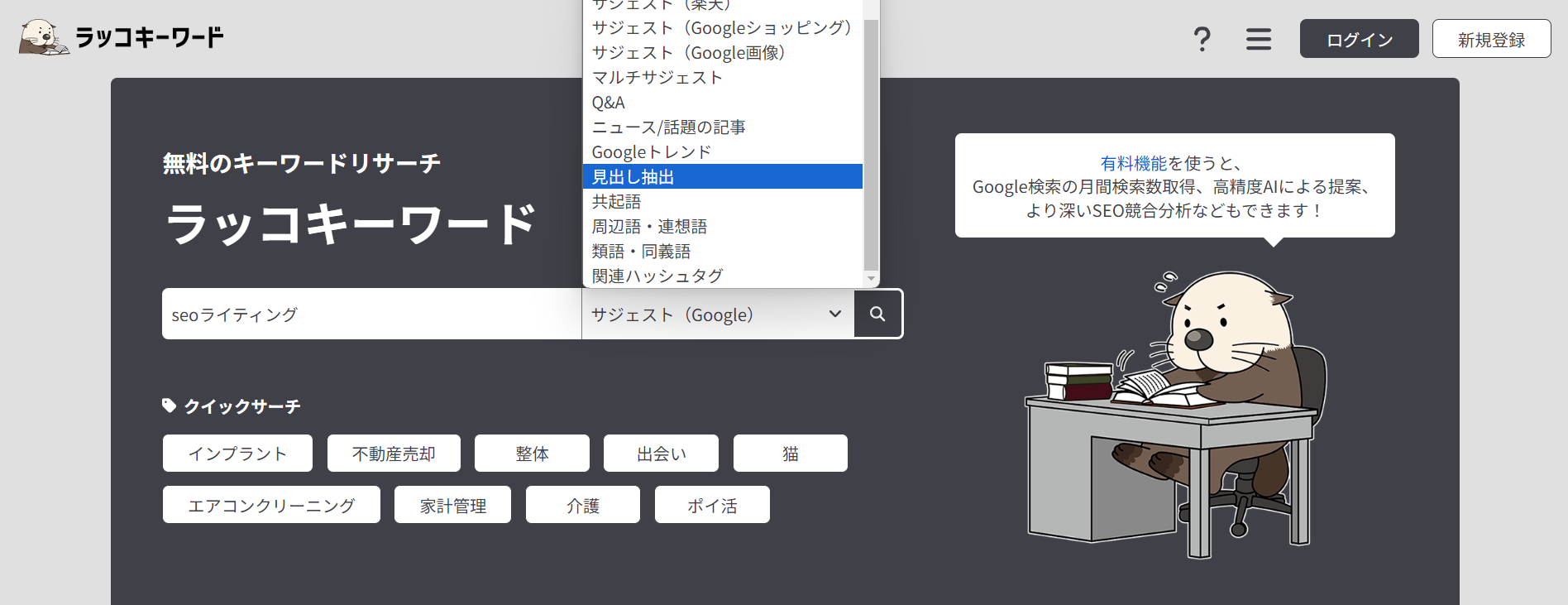
Task: Click quick search tag インプラント
Action: pyautogui.click(x=237, y=454)
